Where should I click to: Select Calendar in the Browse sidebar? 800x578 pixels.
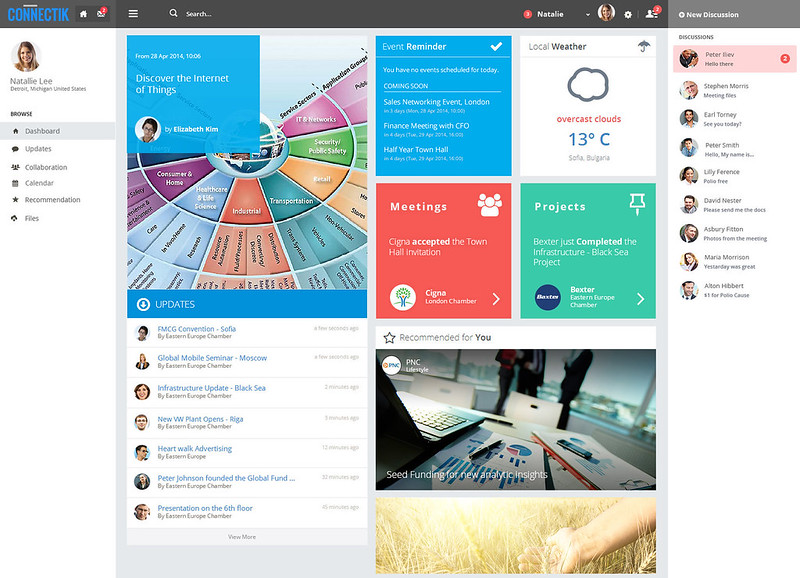point(40,183)
